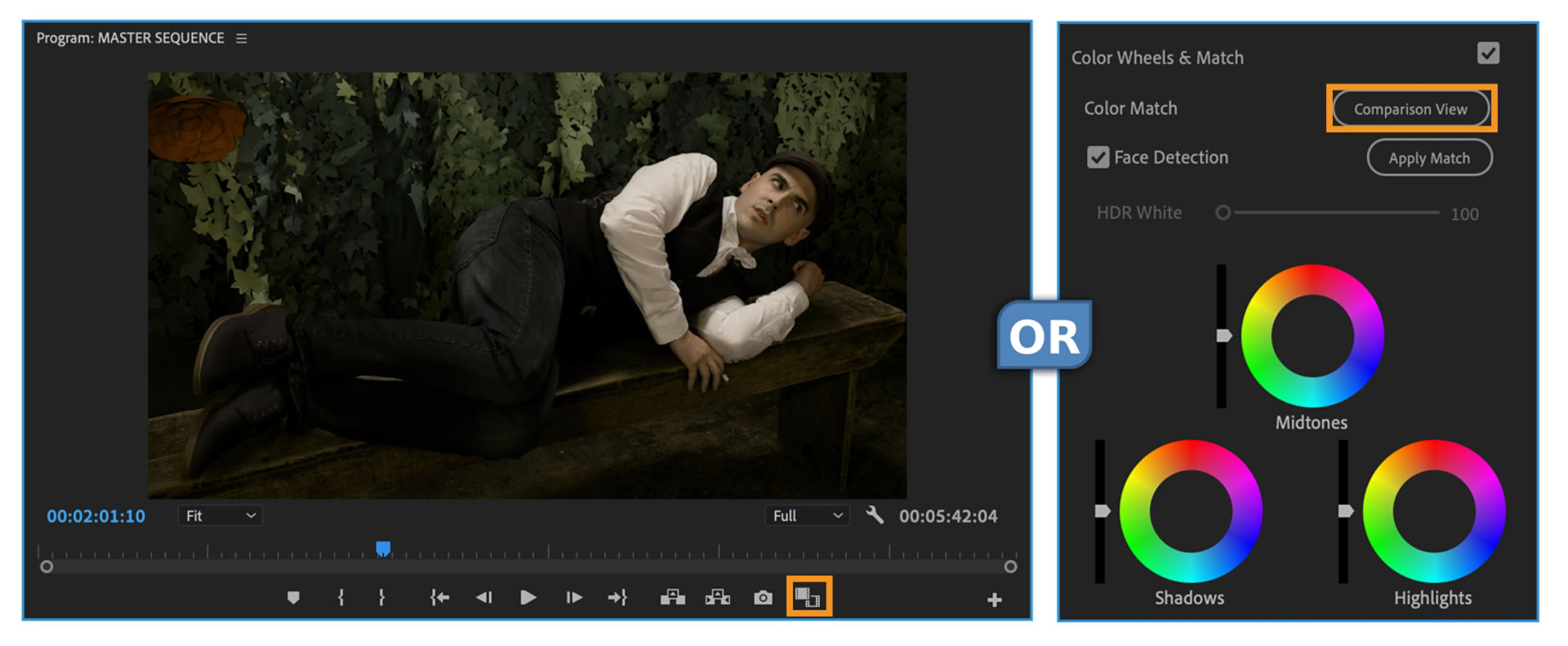Click the Color Match label

coord(1130,109)
